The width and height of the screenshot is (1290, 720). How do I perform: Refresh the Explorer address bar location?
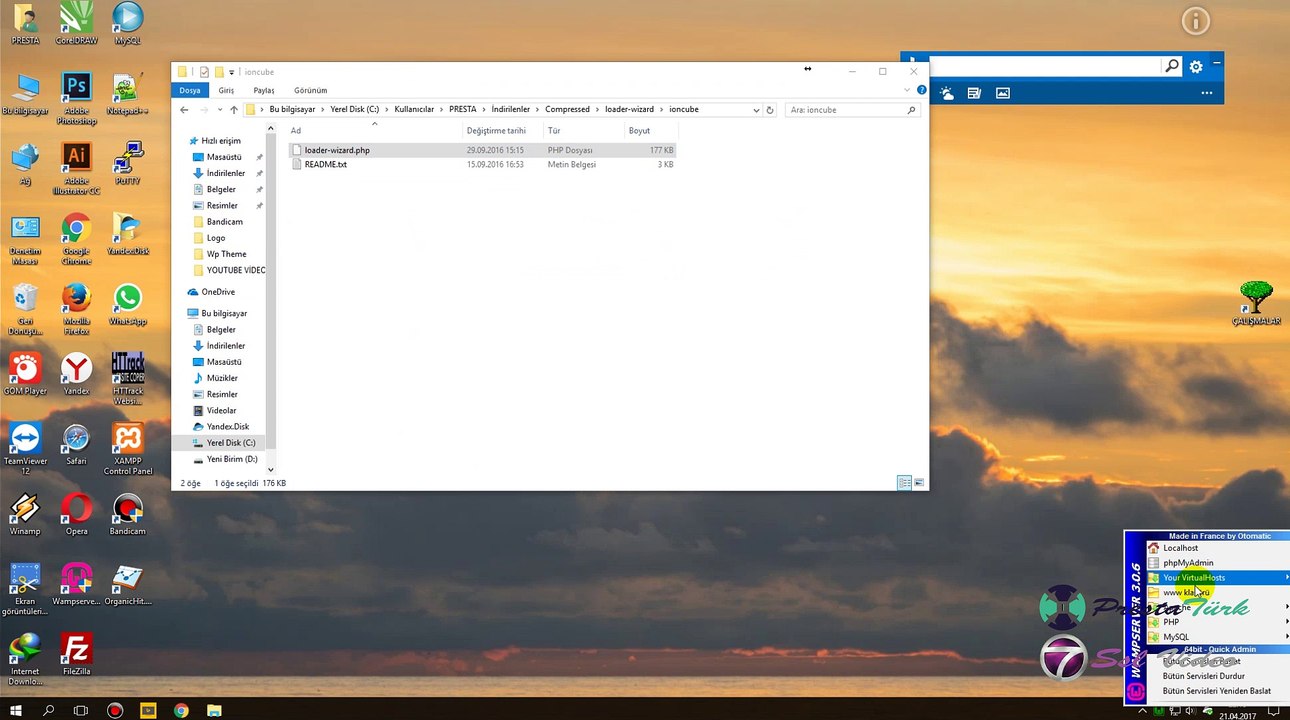click(x=770, y=110)
